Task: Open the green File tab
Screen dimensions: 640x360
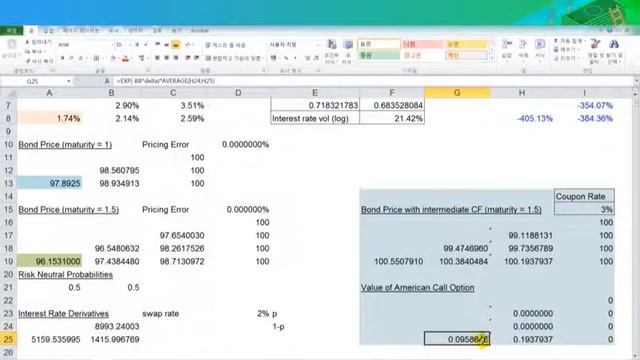Action: click(11, 31)
